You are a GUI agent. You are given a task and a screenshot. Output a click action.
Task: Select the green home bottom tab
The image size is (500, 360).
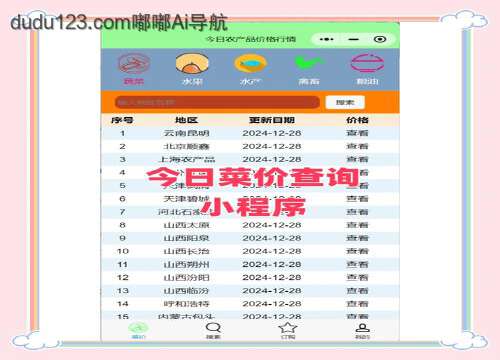pos(138,331)
